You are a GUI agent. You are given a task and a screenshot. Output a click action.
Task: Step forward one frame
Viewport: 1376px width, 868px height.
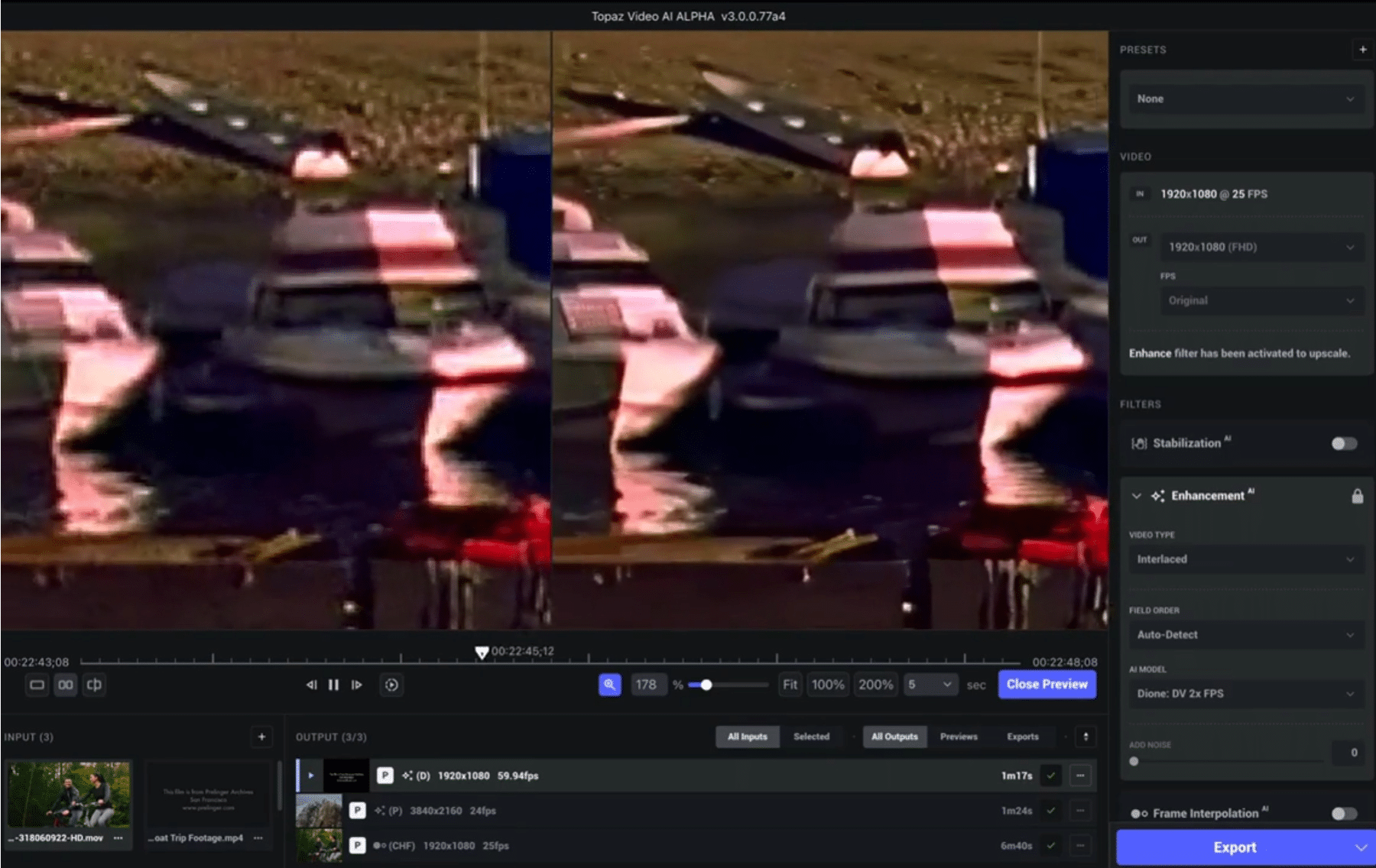coord(356,685)
